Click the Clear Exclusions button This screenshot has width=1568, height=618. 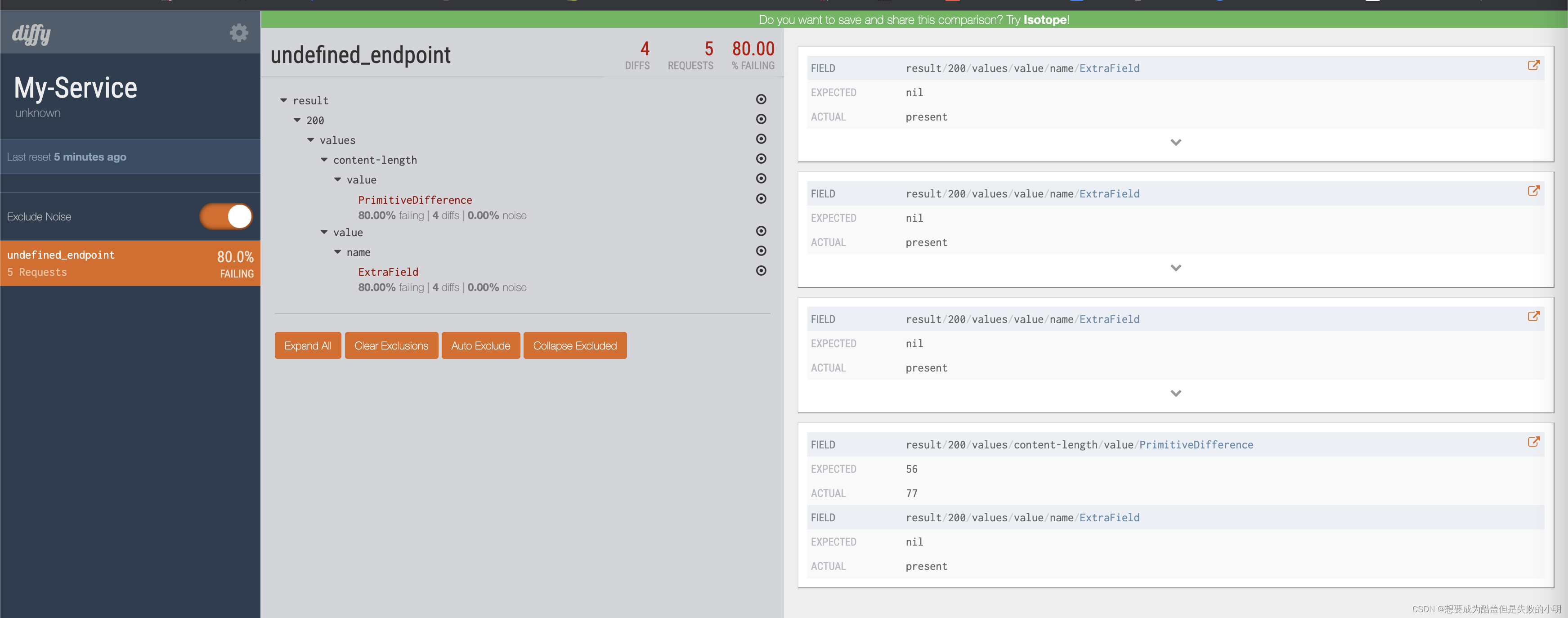point(391,345)
